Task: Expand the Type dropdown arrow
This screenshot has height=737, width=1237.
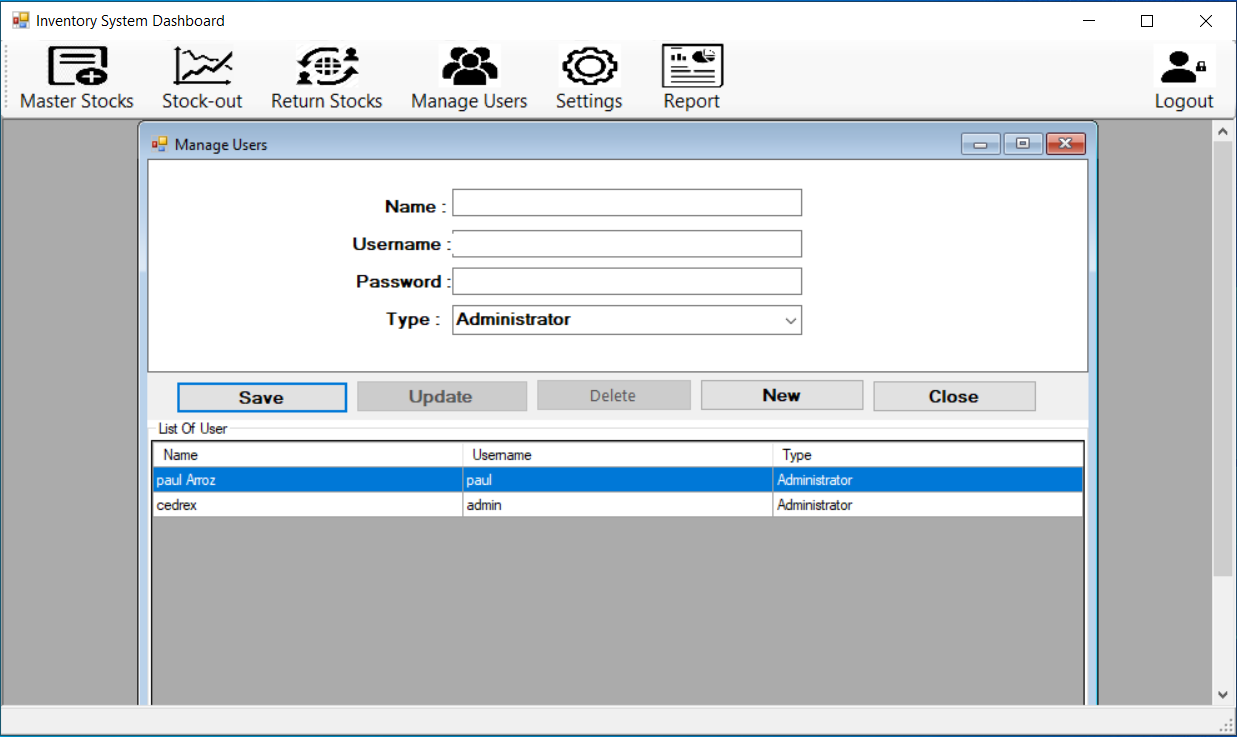Action: [x=791, y=321]
